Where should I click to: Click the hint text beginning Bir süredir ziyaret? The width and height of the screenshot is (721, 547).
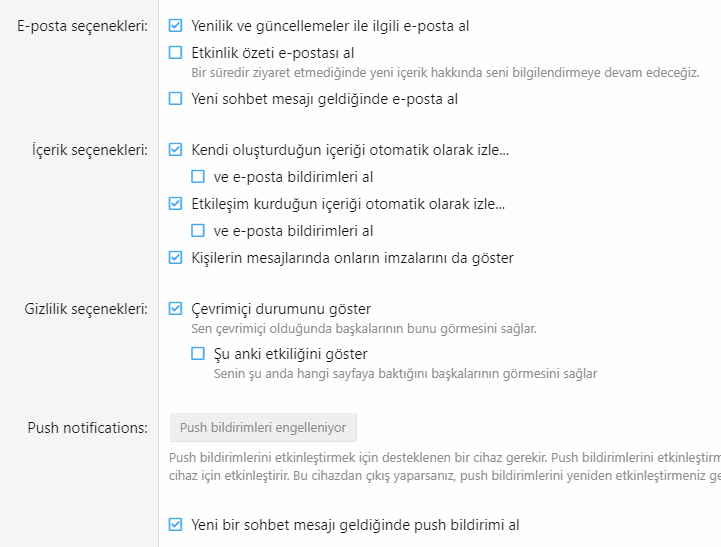(x=445, y=72)
